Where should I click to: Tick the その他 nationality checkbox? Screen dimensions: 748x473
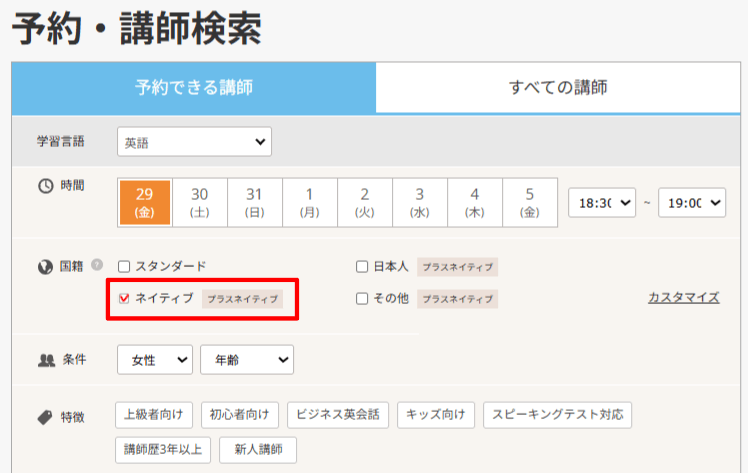[362, 298]
